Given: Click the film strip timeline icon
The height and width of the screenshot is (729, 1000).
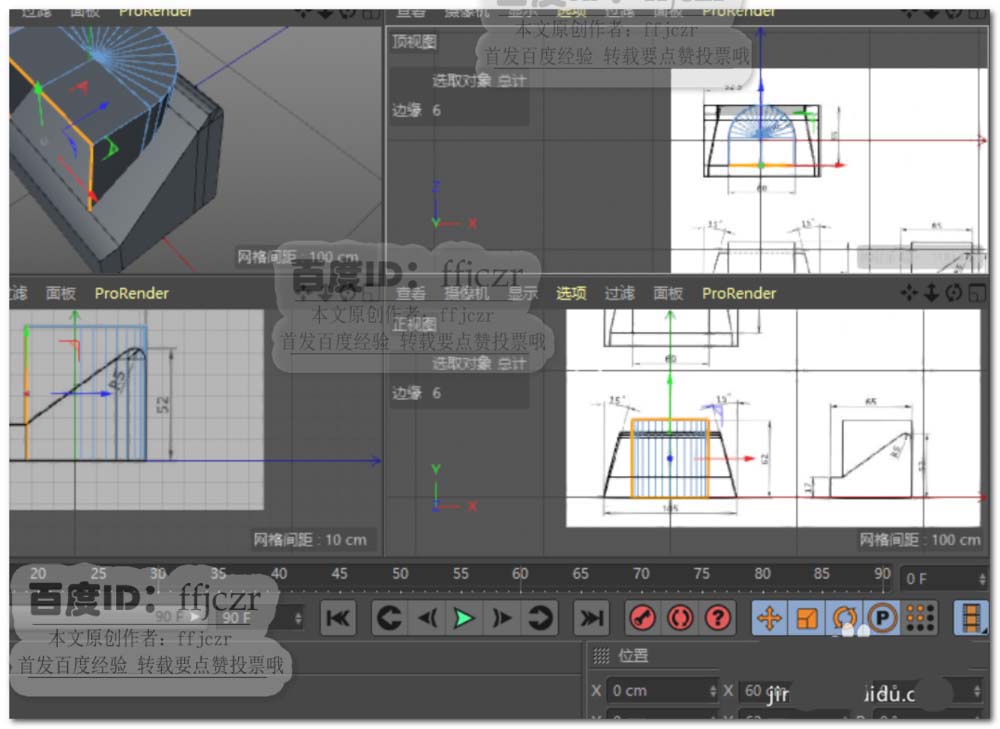Looking at the screenshot, I should pos(970,619).
